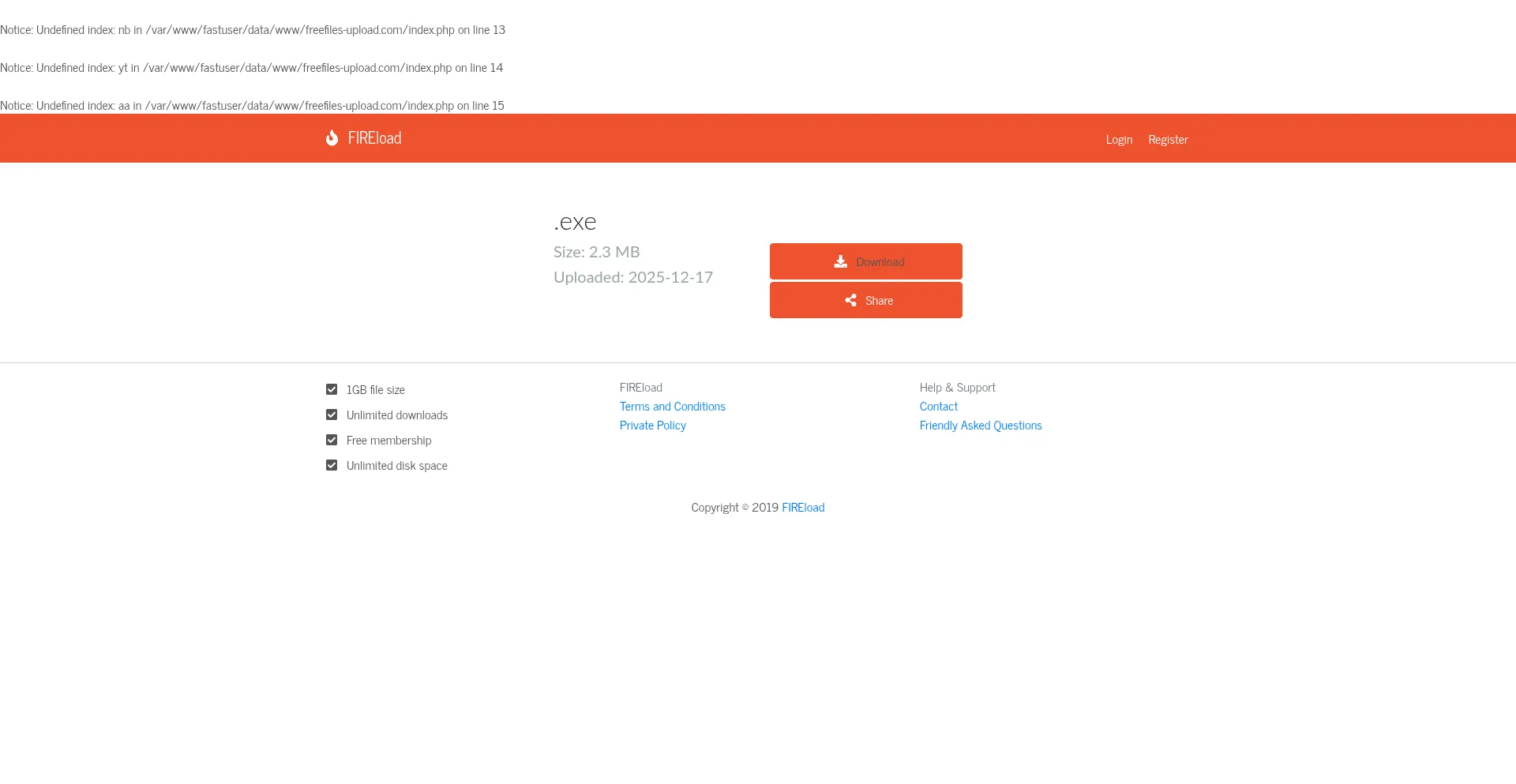Click the share network icon on Share button
This screenshot has width=1516, height=784.
click(x=851, y=300)
